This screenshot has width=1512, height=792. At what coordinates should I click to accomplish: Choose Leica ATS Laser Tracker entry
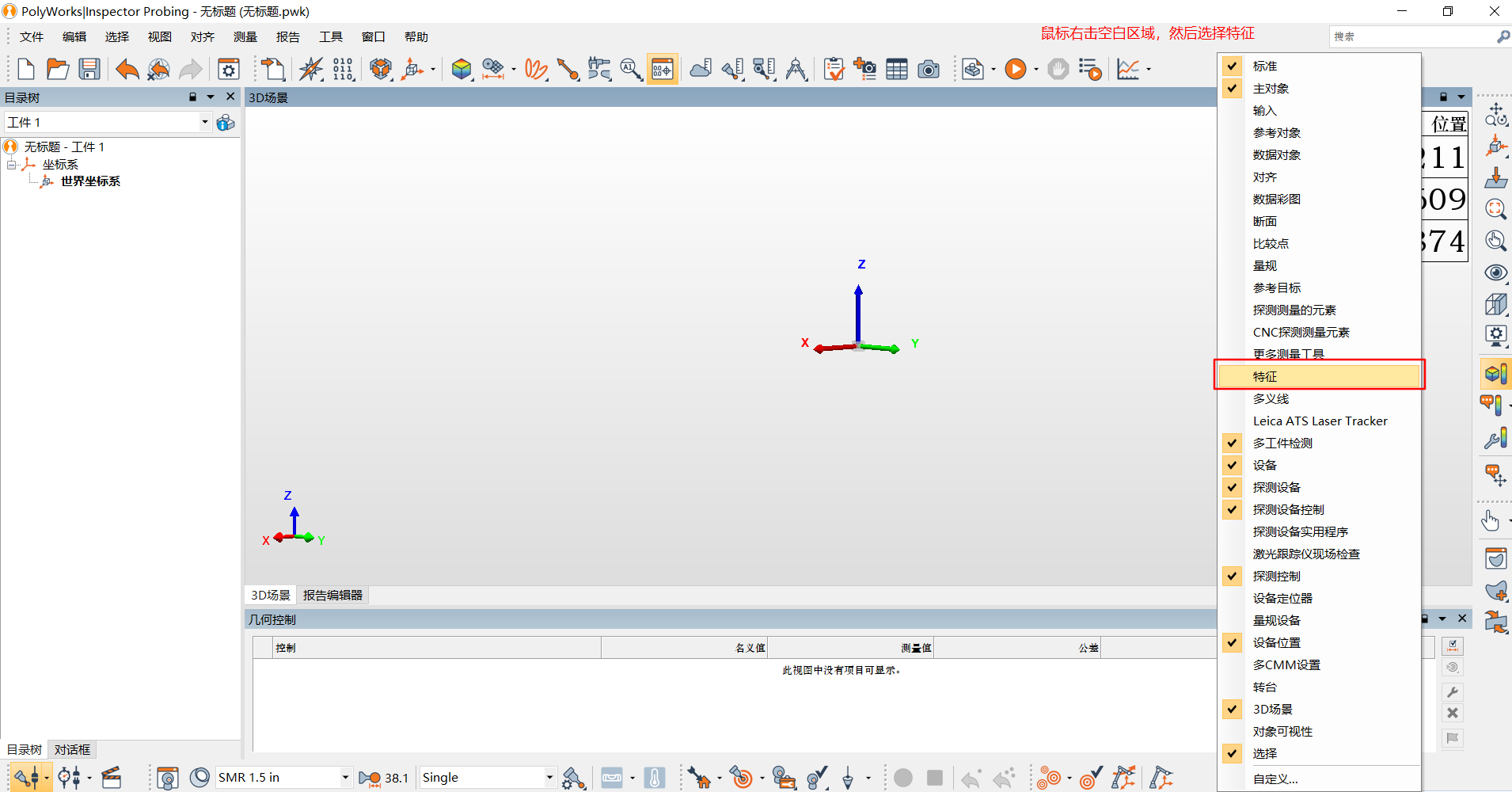(1320, 421)
